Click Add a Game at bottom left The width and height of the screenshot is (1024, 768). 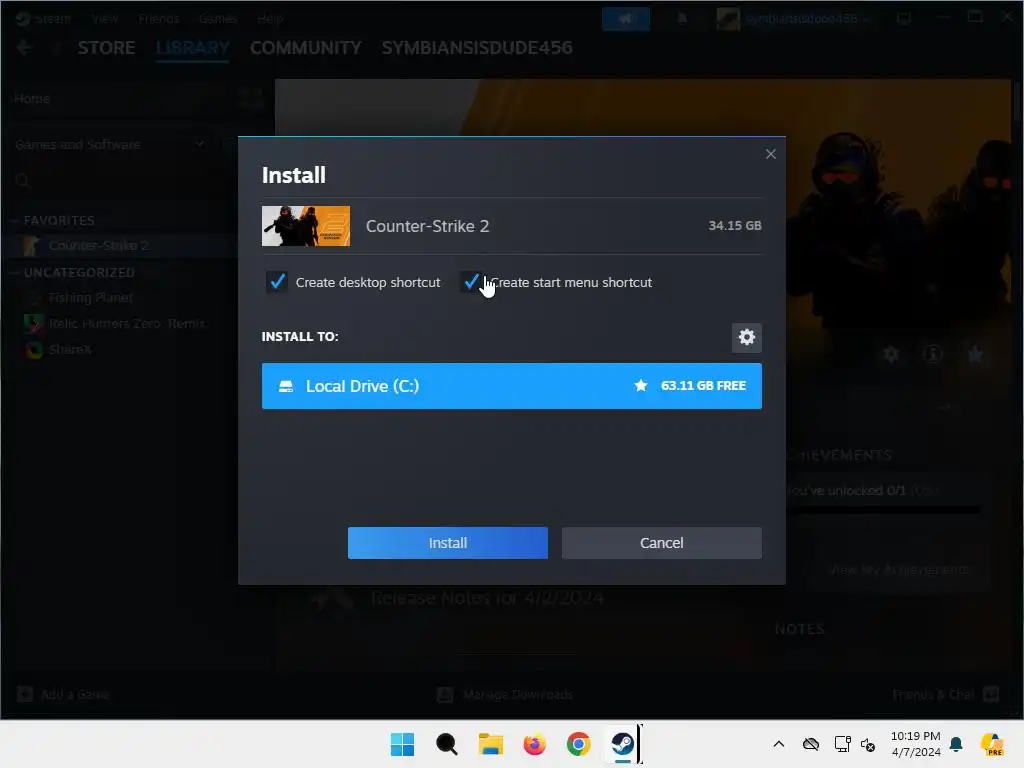pos(63,694)
